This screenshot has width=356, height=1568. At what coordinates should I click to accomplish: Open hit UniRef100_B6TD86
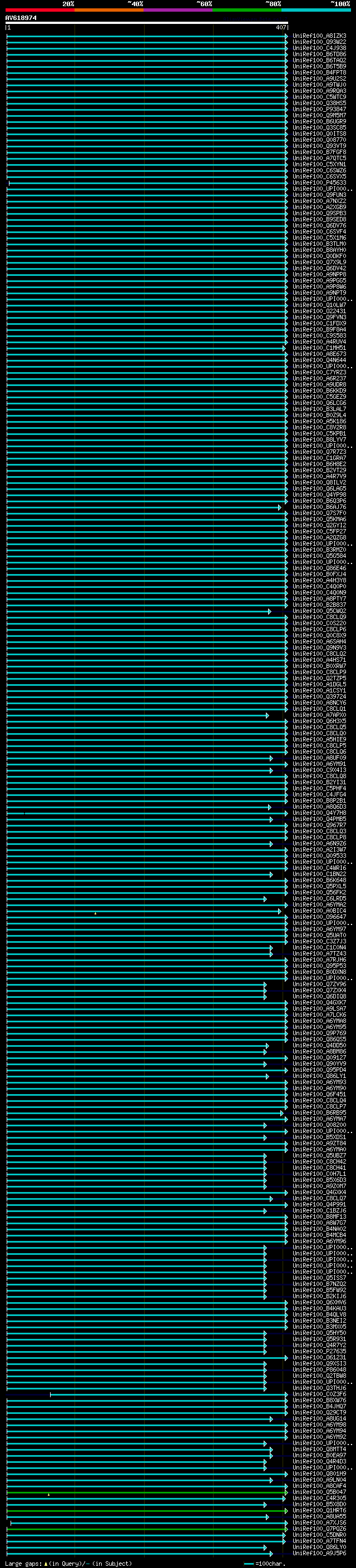(319, 54)
